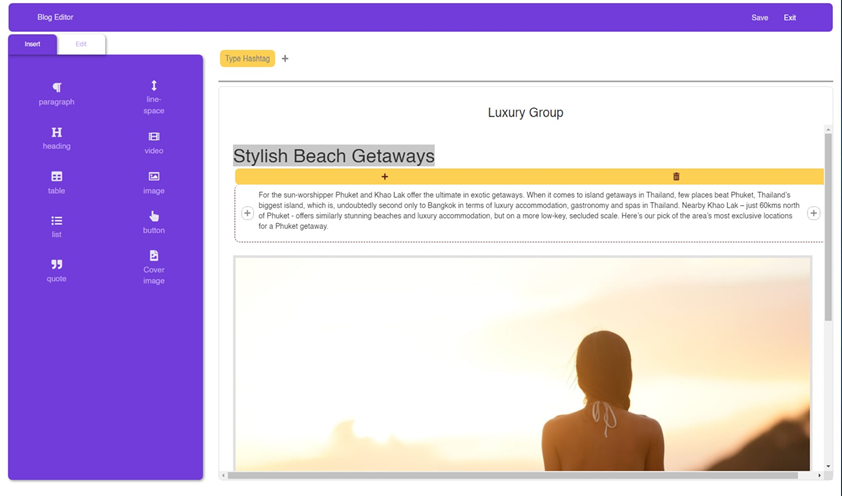Choose the Cover image option
Image resolution: width=842 pixels, height=496 pixels.
(x=154, y=257)
